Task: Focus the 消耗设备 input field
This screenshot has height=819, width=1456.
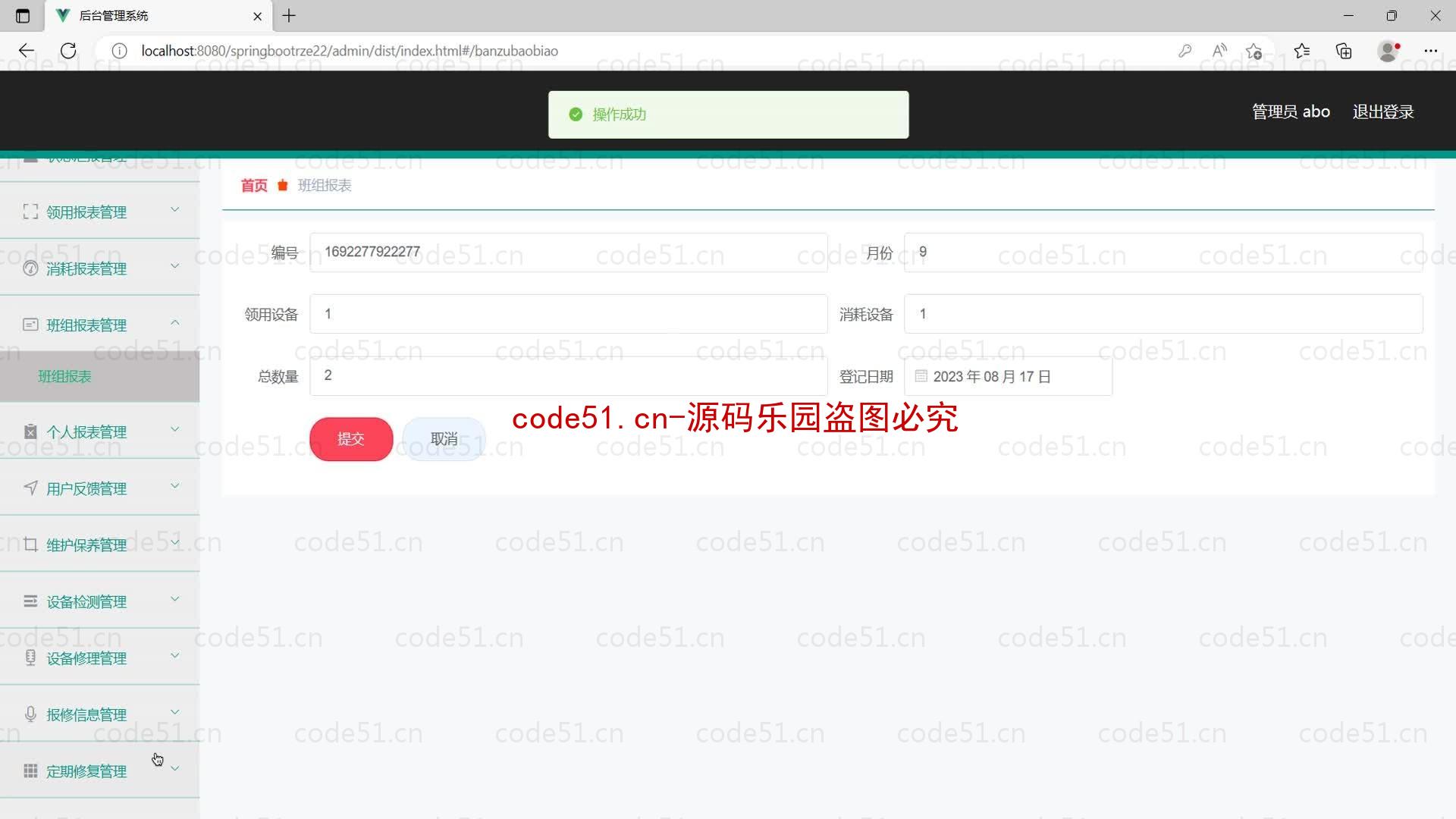Action: coord(1163,314)
